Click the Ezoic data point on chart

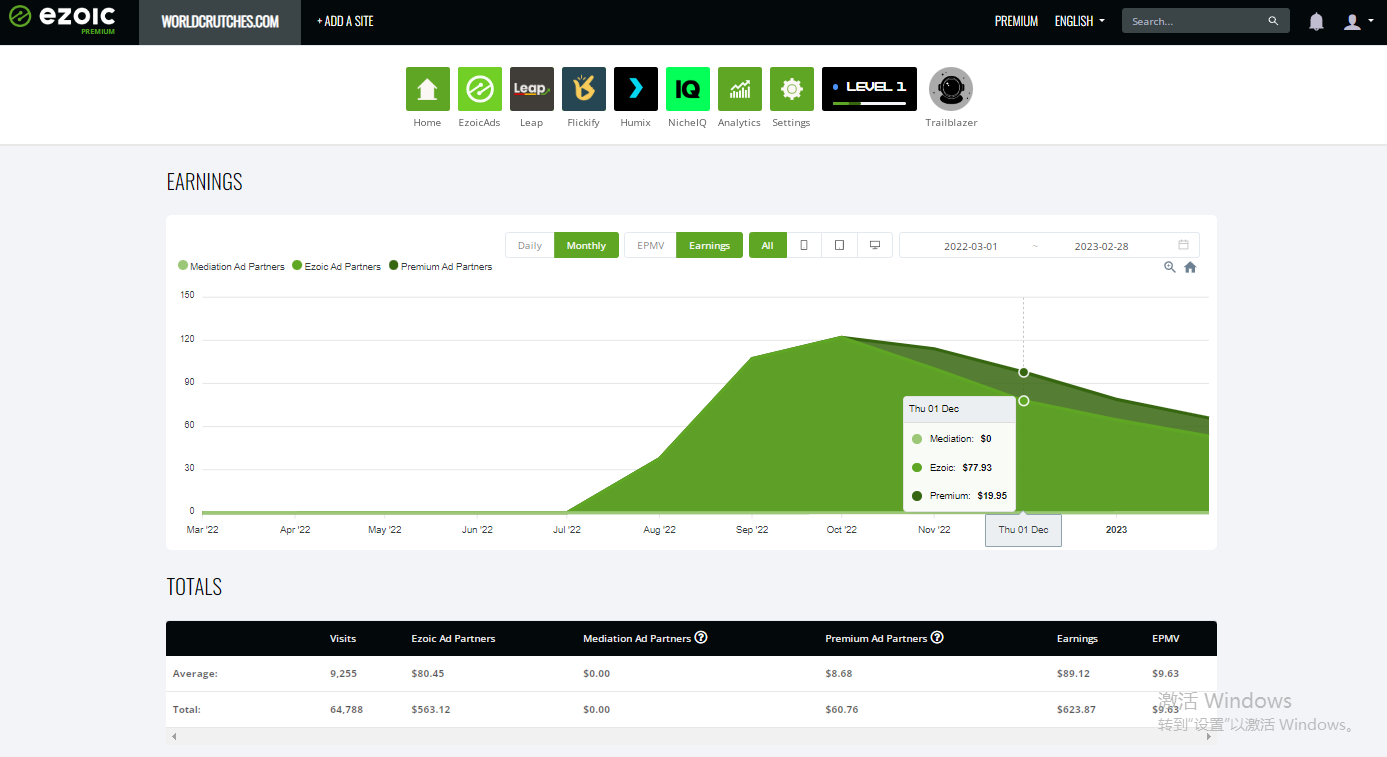pyautogui.click(x=1024, y=401)
